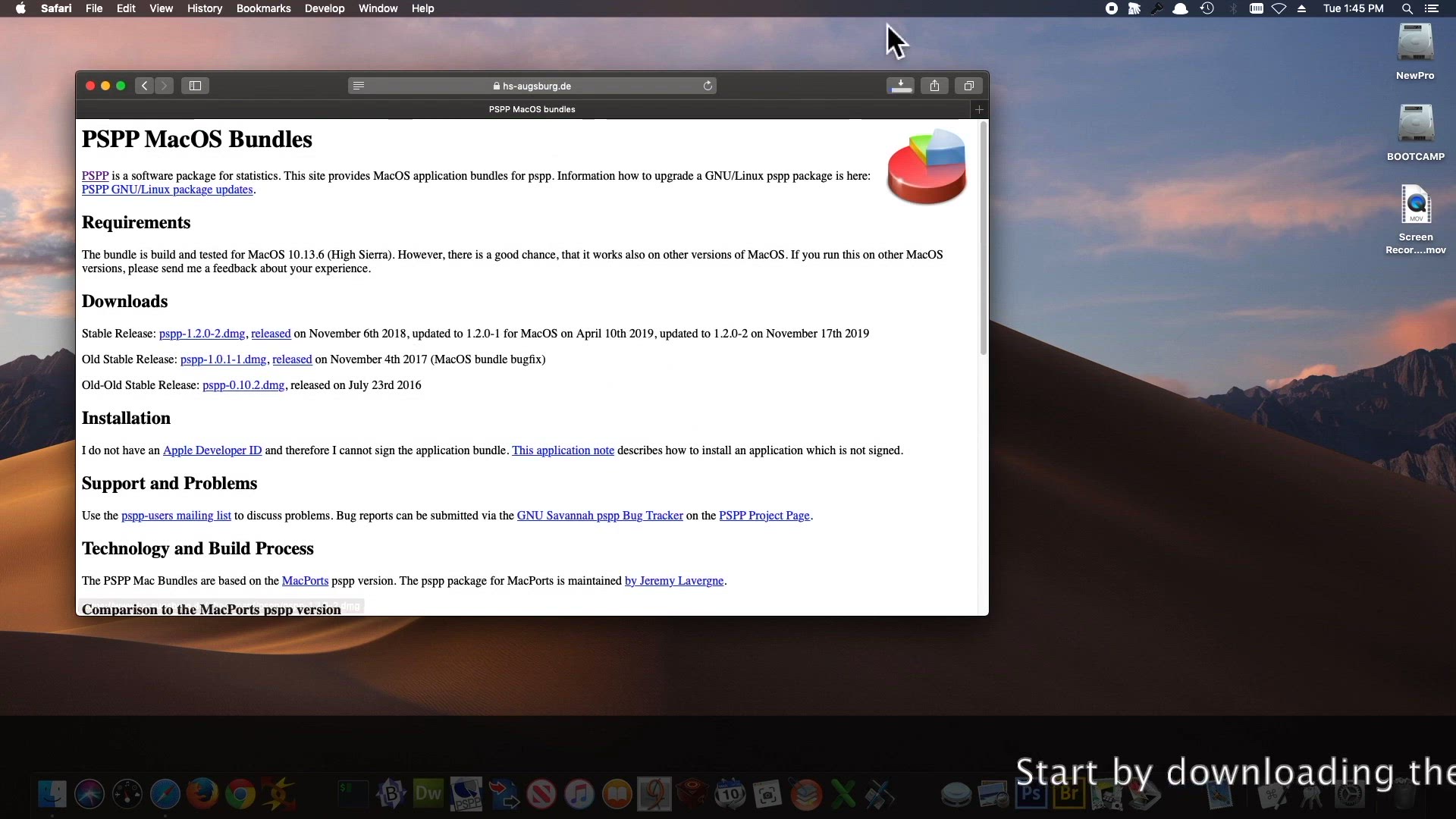Stop screen recording from menu bar
Viewport: 1456px width, 819px height.
(1111, 8)
